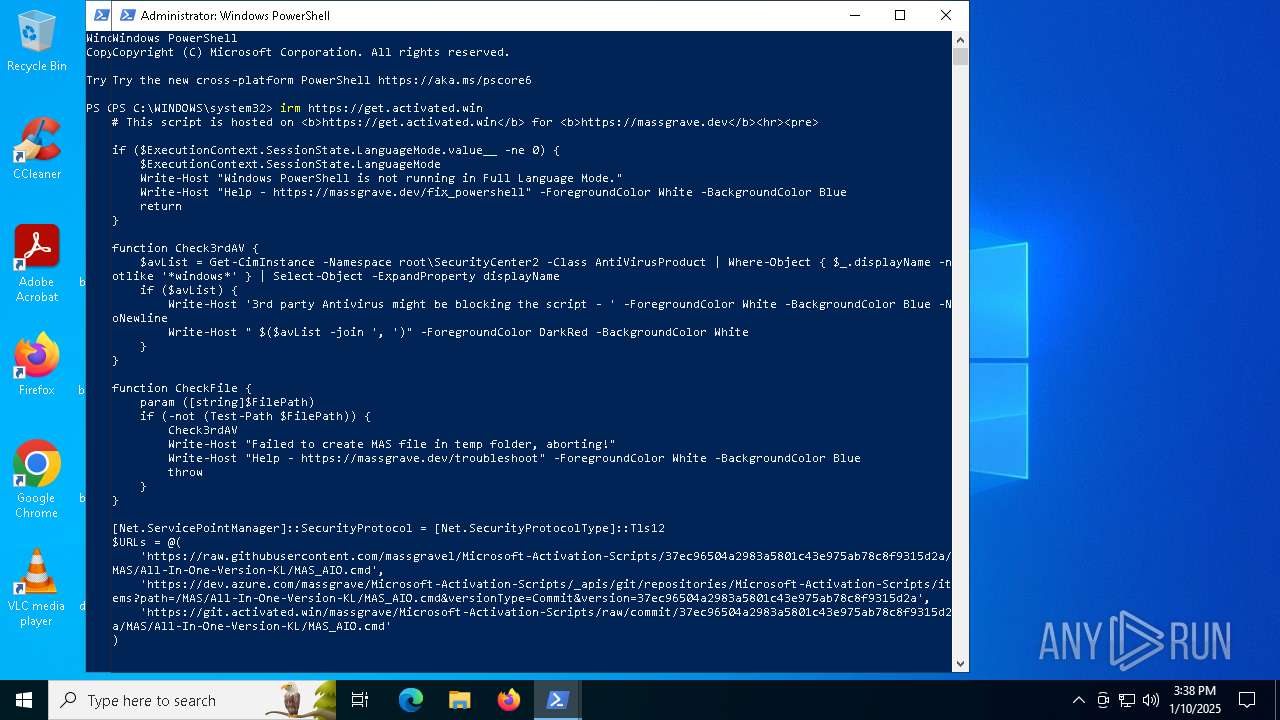Click the 'Administrator: Windows PowerShell' title text

point(235,15)
